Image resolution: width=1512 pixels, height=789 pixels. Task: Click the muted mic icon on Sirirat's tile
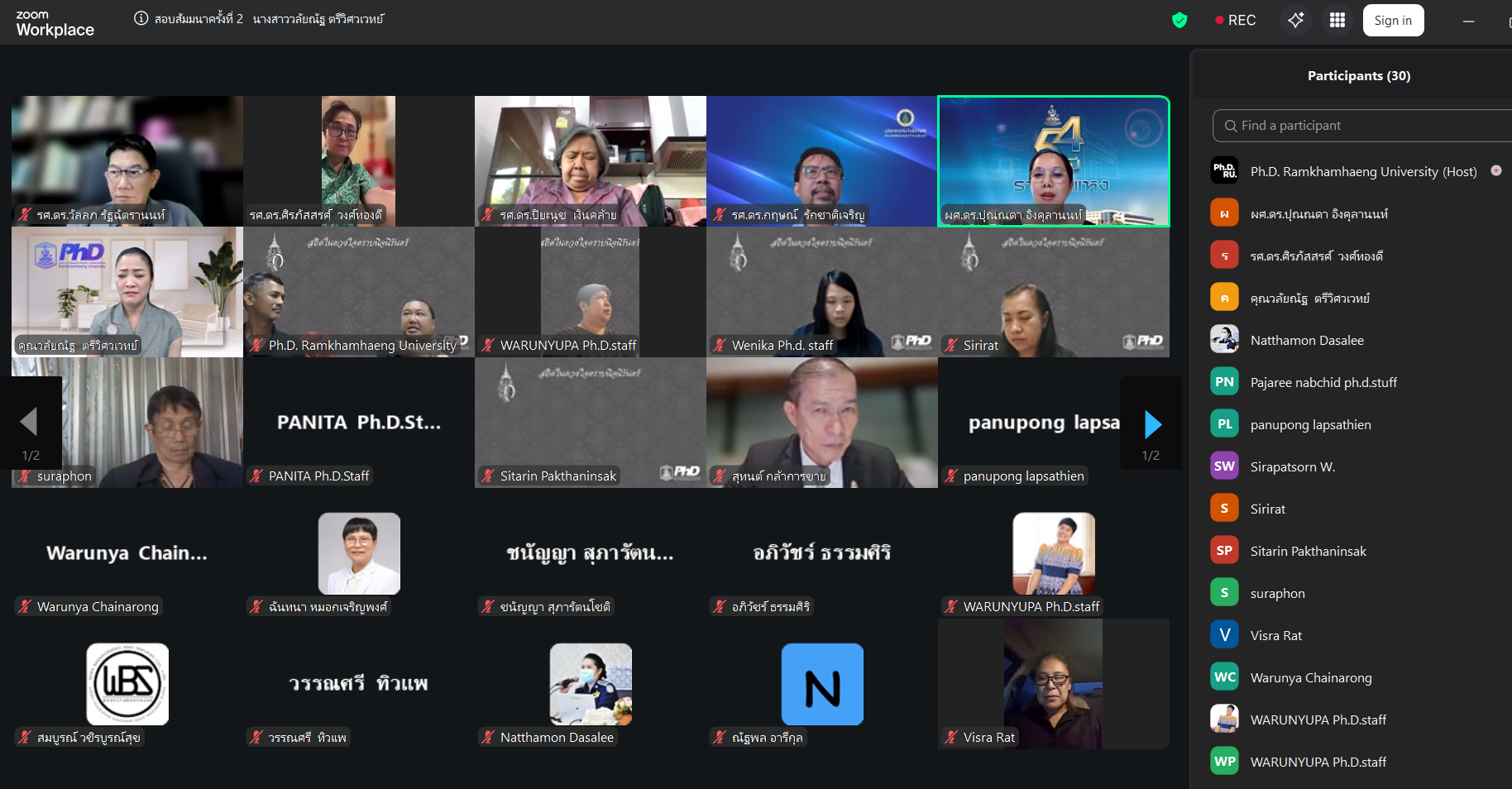951,346
